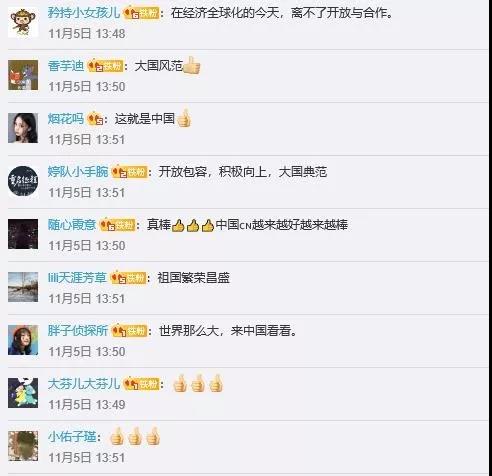Open 大芬儿大芬儿 cartoon dinosaur avatar
The height and width of the screenshot is (476, 492).
(x=23, y=393)
